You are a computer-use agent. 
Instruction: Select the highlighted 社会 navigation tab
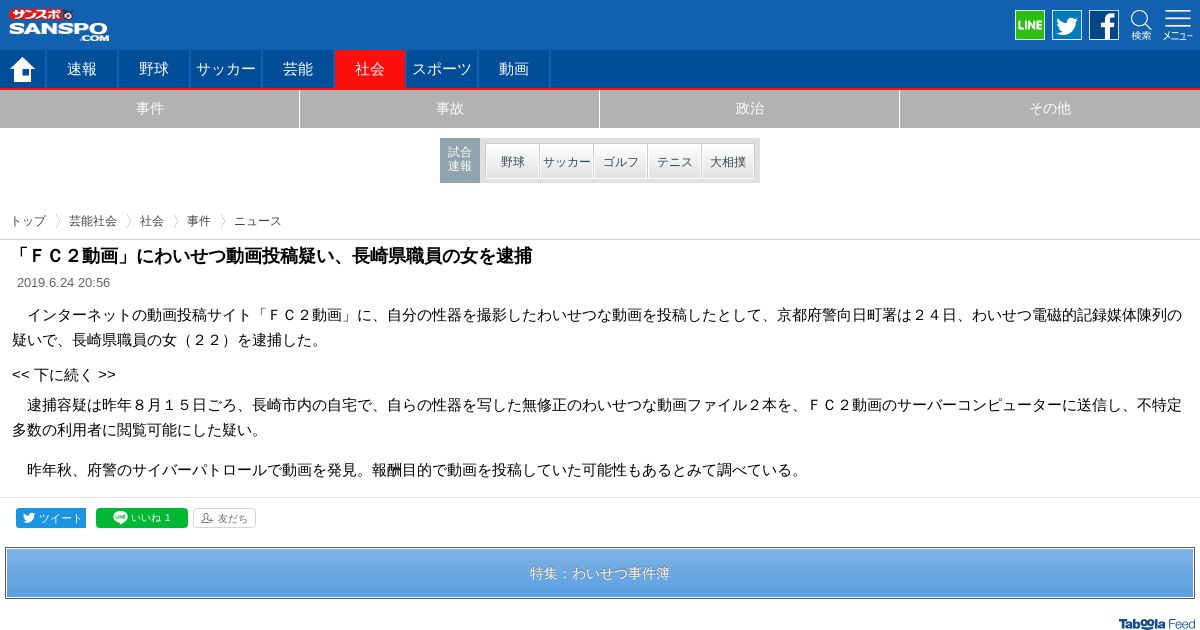tap(370, 69)
